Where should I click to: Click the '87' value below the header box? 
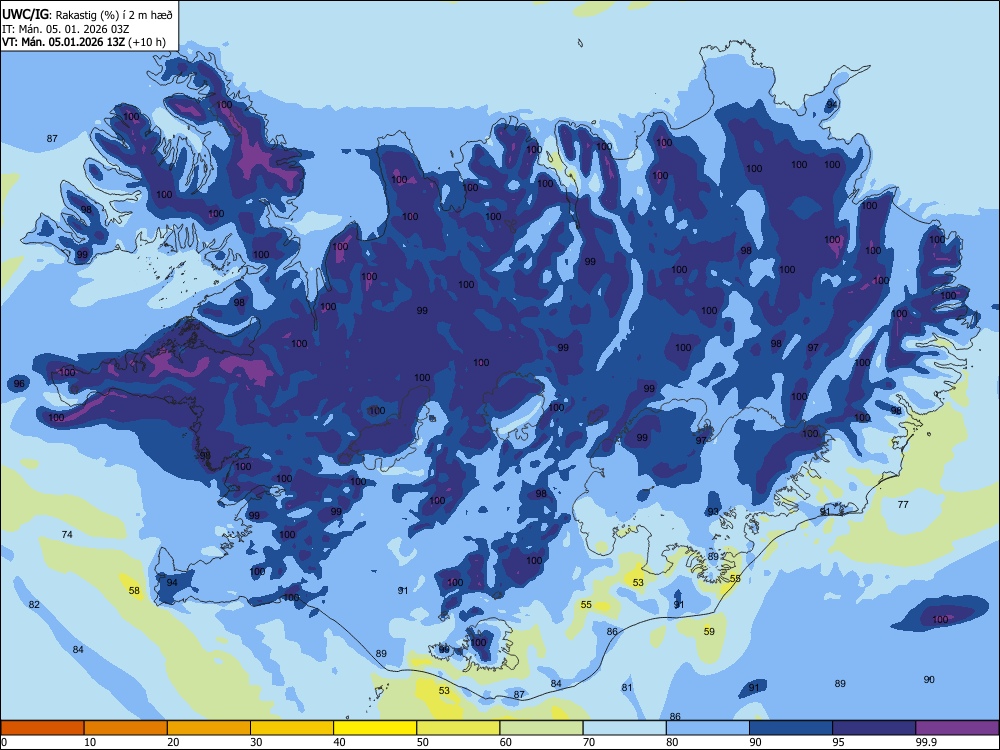click(x=52, y=138)
